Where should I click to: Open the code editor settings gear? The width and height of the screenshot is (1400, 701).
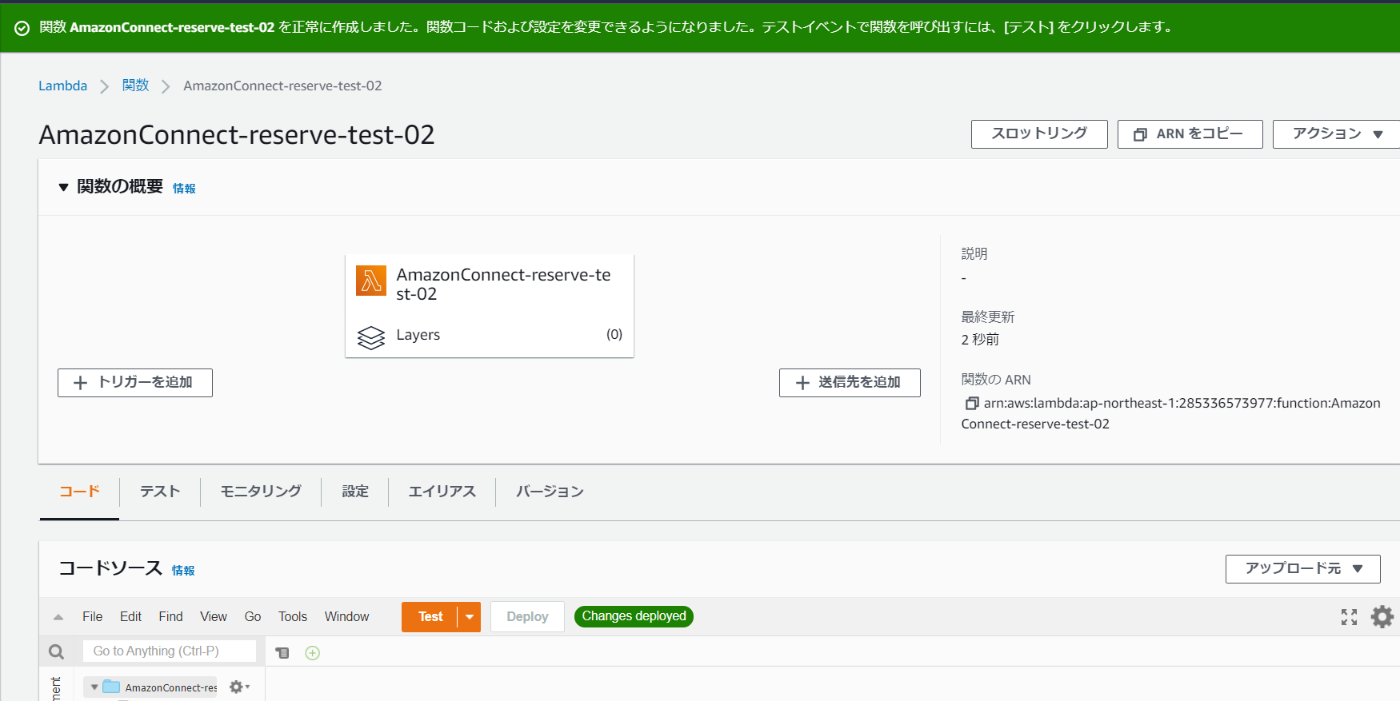click(x=1382, y=617)
